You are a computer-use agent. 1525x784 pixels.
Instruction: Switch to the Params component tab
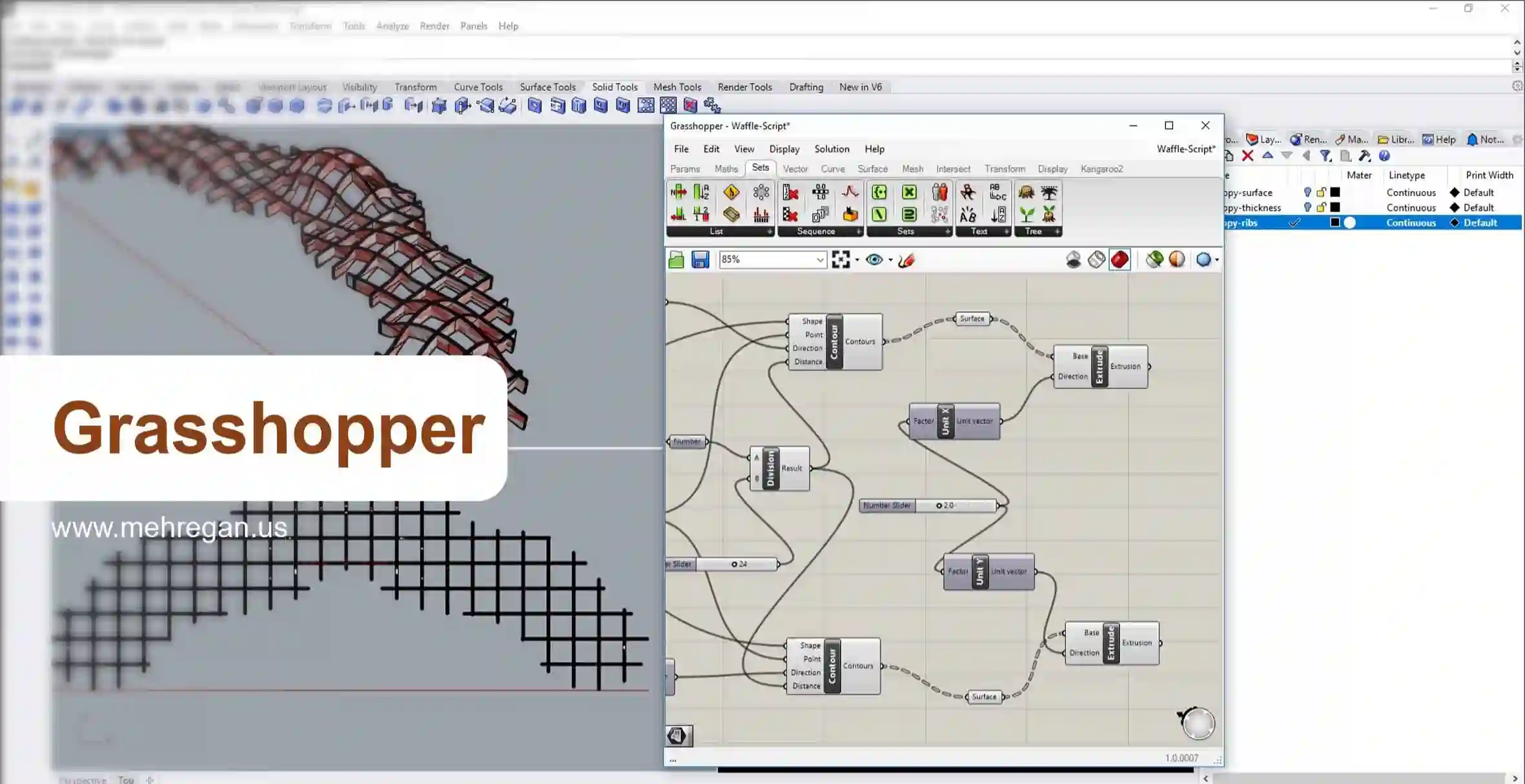point(684,169)
